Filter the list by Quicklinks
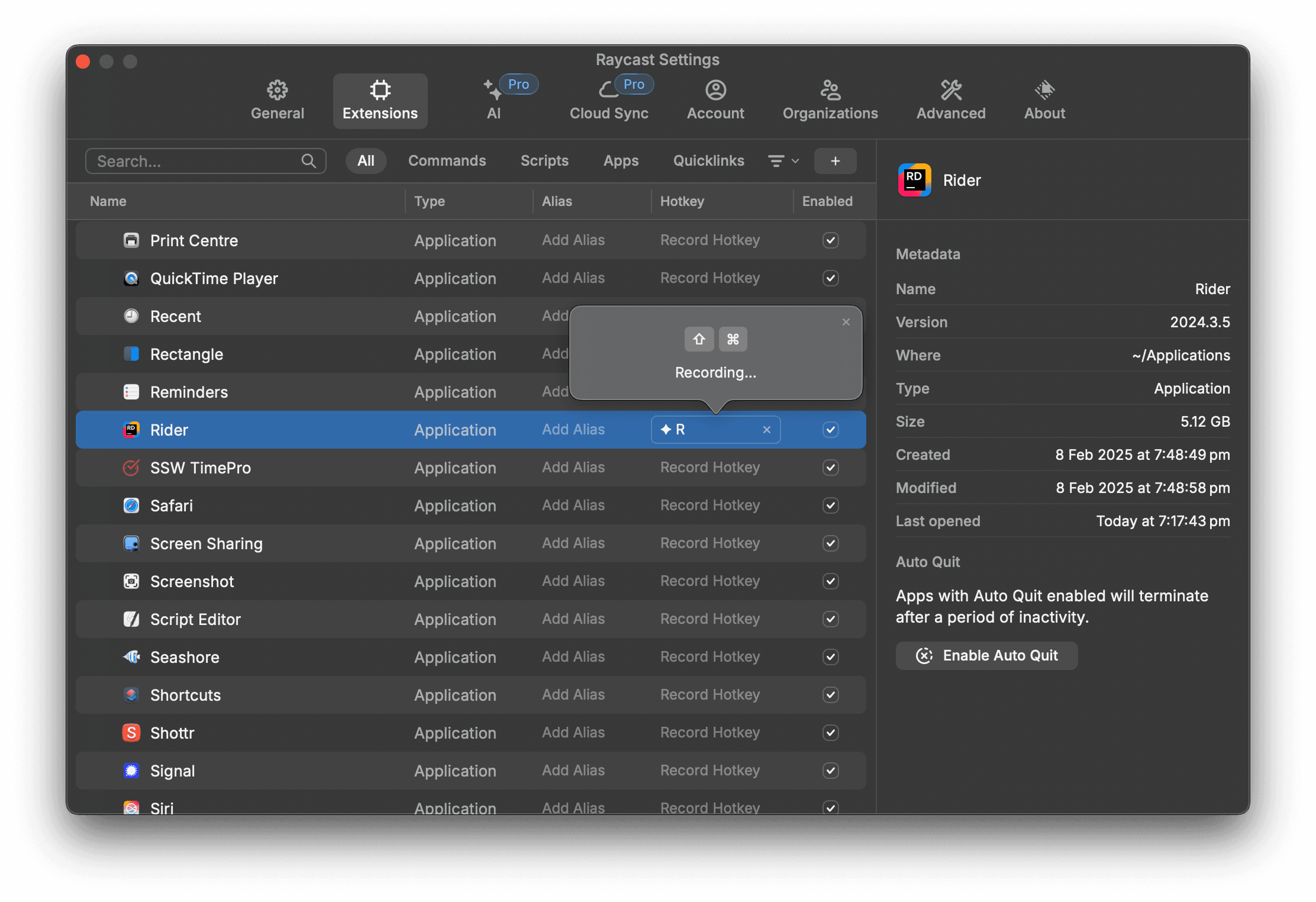The width and height of the screenshot is (1316, 902). click(x=708, y=161)
